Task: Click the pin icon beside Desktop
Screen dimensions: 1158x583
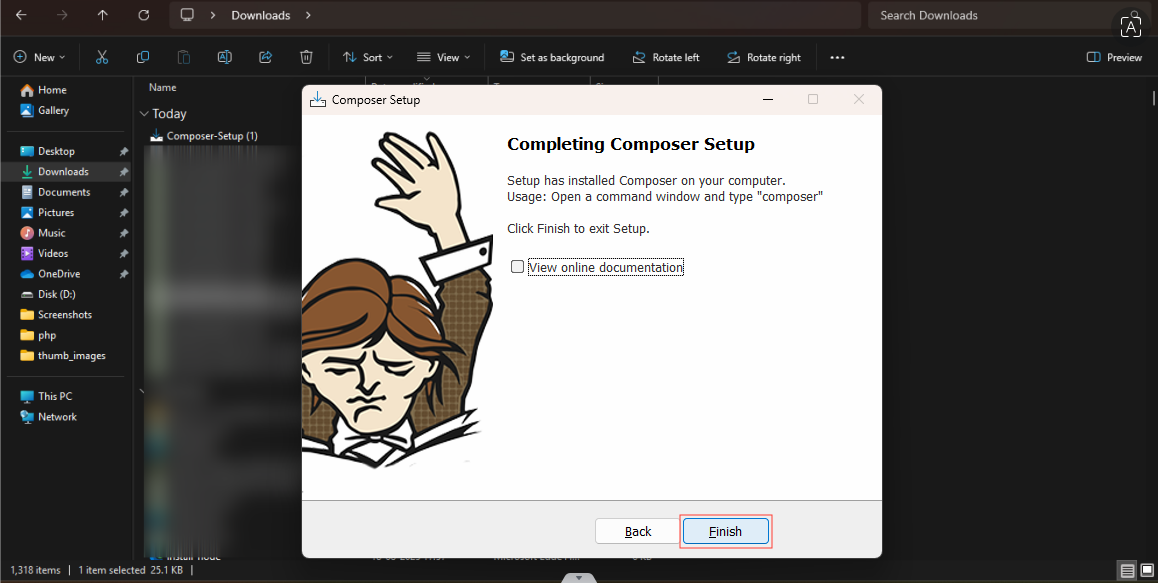Action: (123, 151)
